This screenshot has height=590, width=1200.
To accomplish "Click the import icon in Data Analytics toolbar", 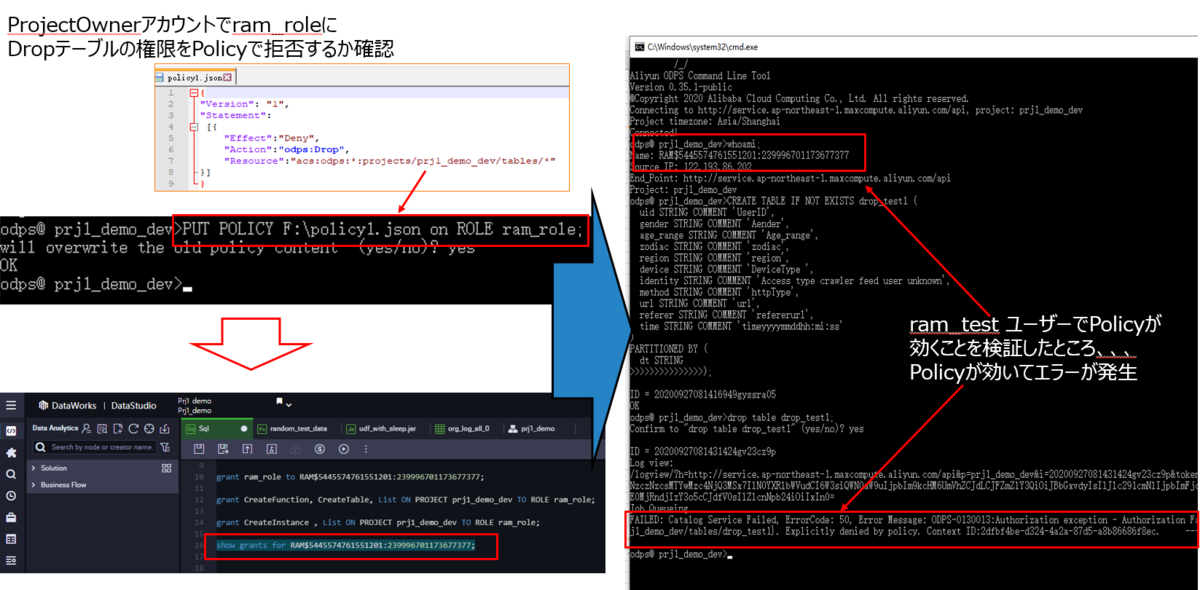I will 165,428.
